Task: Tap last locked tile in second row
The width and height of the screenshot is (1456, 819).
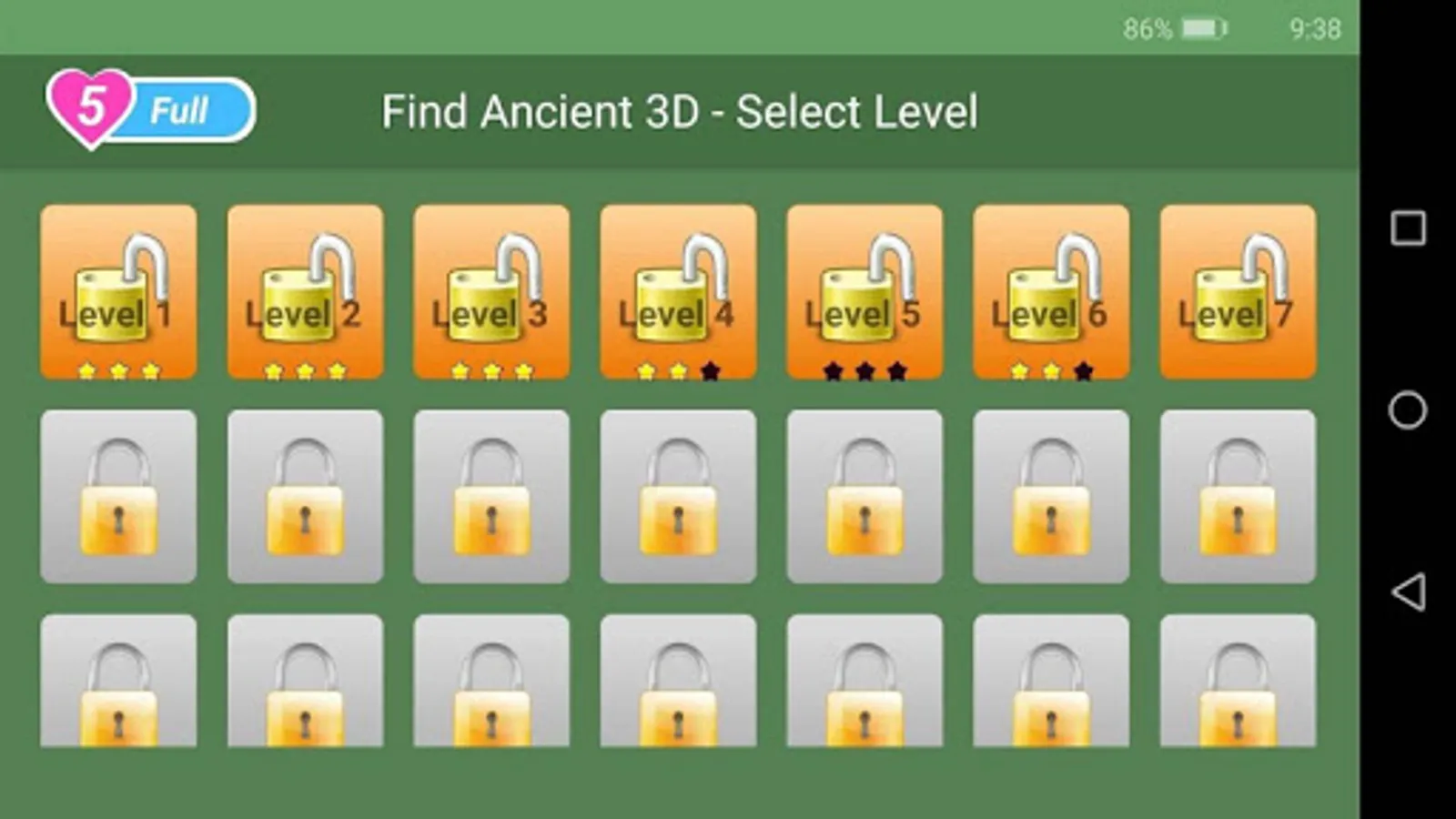Action: [1238, 496]
